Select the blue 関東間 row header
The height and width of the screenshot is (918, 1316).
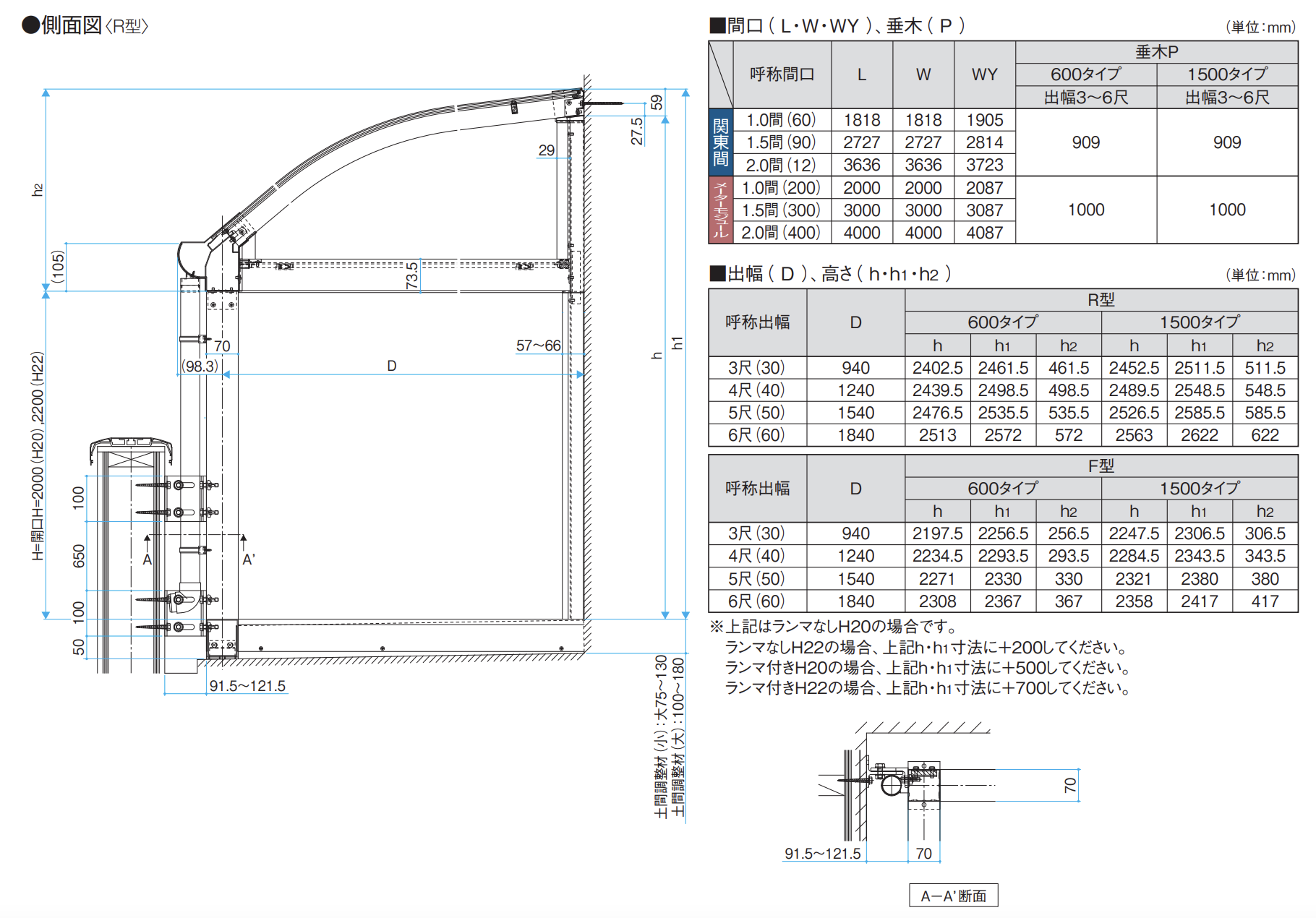[721, 142]
